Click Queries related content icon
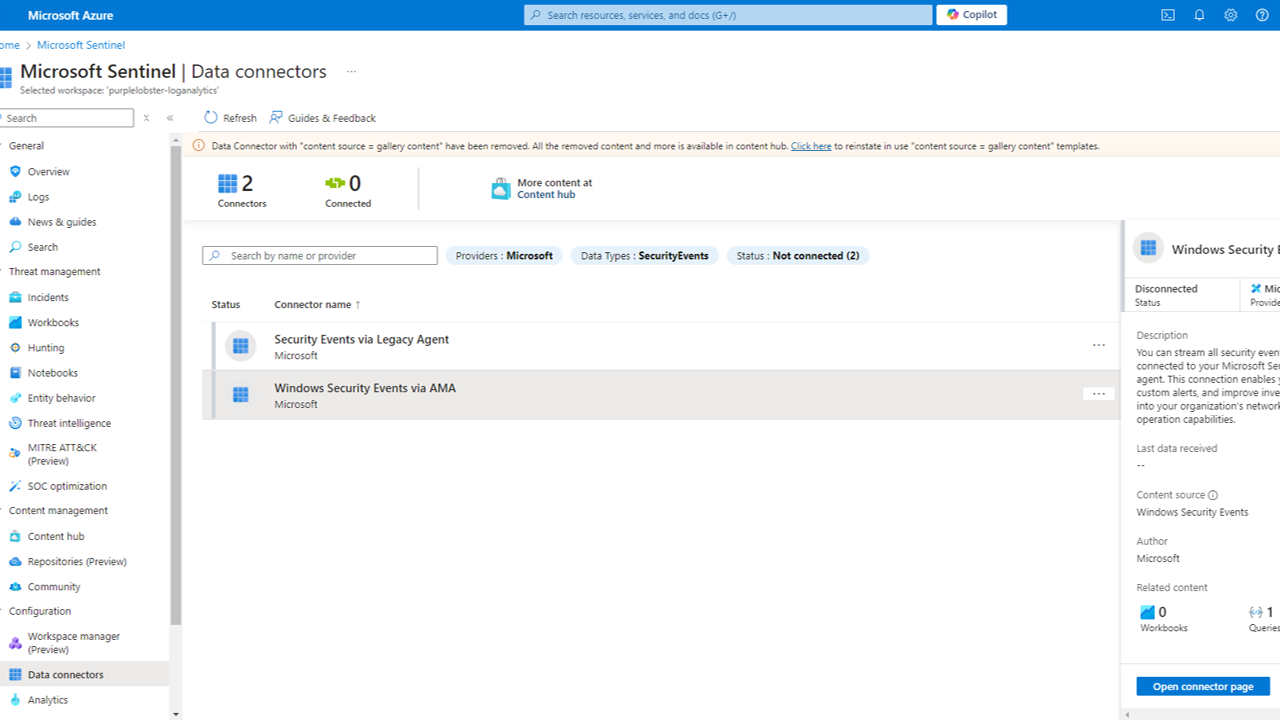This screenshot has width=1280, height=720. [x=1256, y=612]
